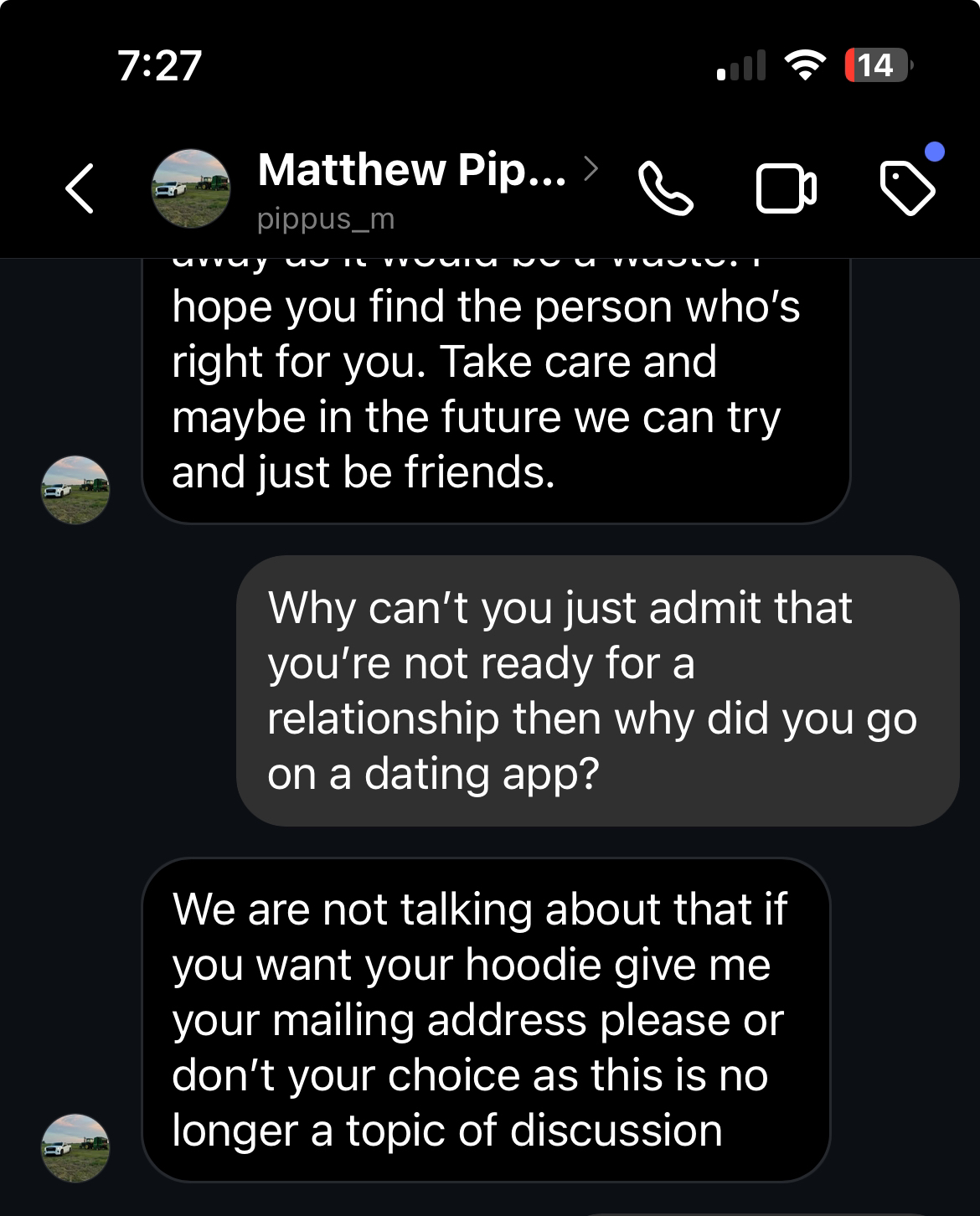Screen dimensions: 980x1216
Task: Expand chevron beside Matthew Pip name
Action: tap(591, 169)
